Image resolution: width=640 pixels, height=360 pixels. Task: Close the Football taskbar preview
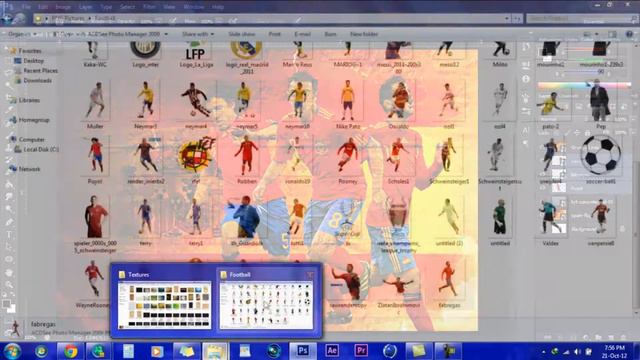tap(310, 275)
